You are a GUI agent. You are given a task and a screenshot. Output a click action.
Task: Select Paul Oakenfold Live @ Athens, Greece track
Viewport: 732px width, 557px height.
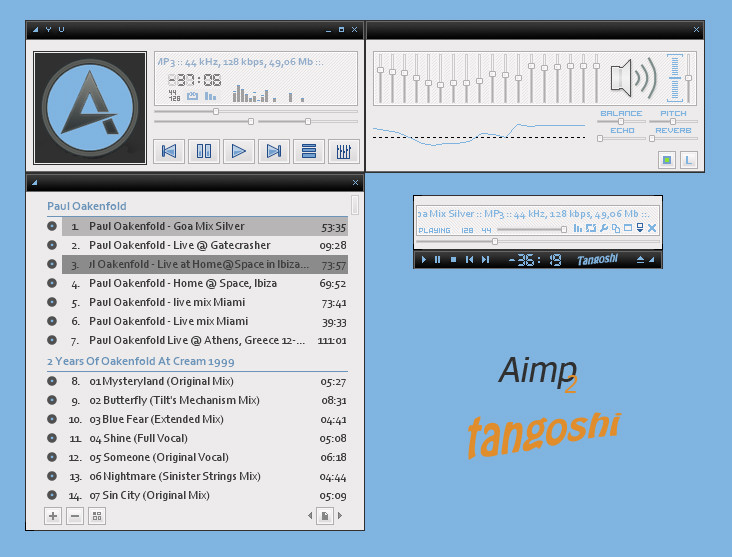[x=205, y=340]
